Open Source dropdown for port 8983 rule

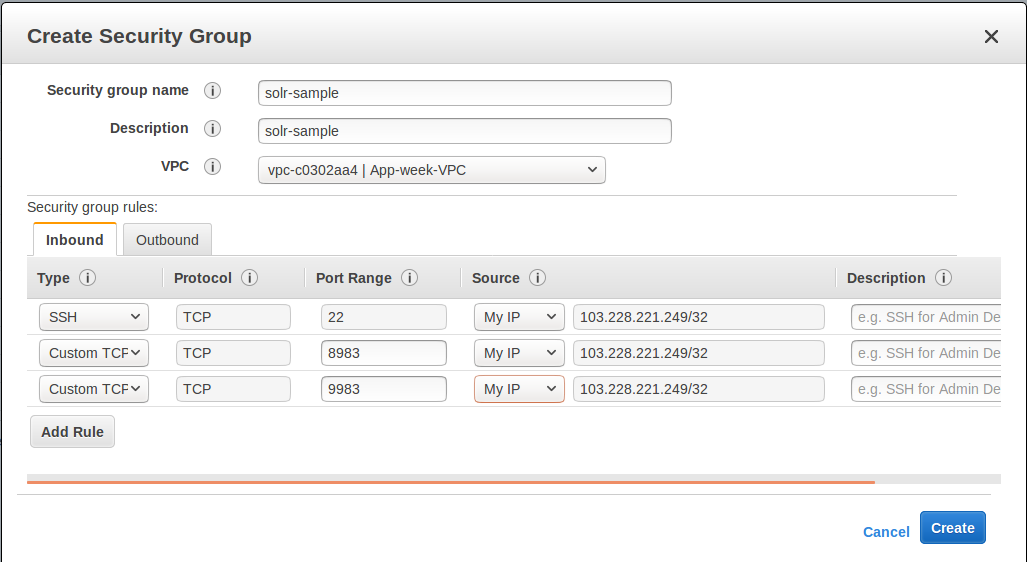coord(518,353)
